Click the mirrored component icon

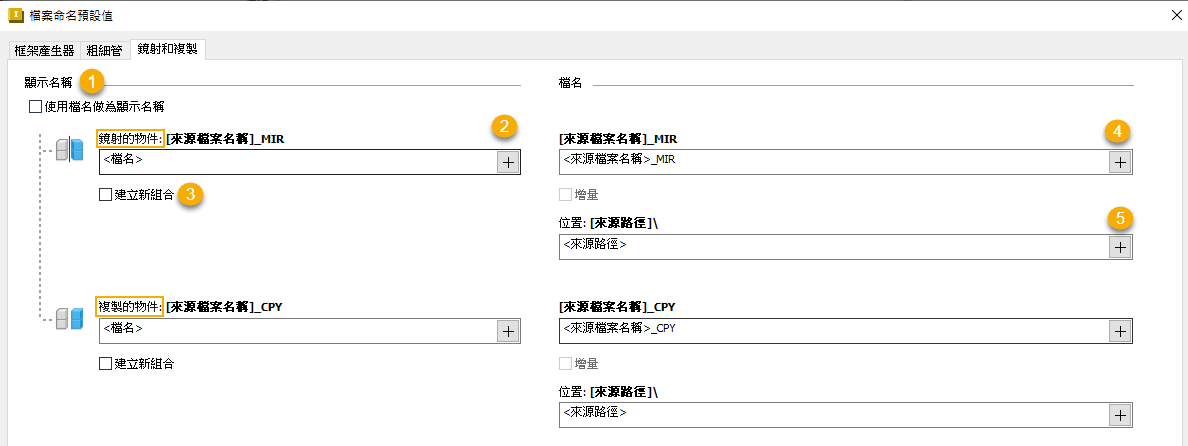coord(69,150)
